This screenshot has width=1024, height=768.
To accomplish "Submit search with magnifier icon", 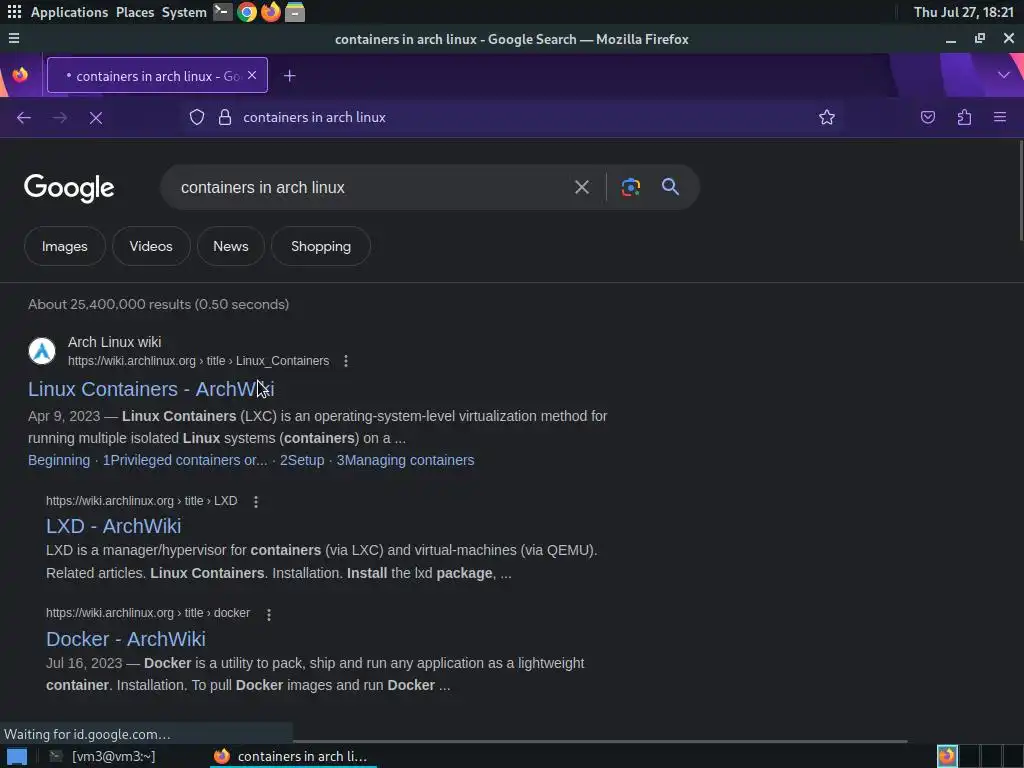I will click(x=670, y=187).
